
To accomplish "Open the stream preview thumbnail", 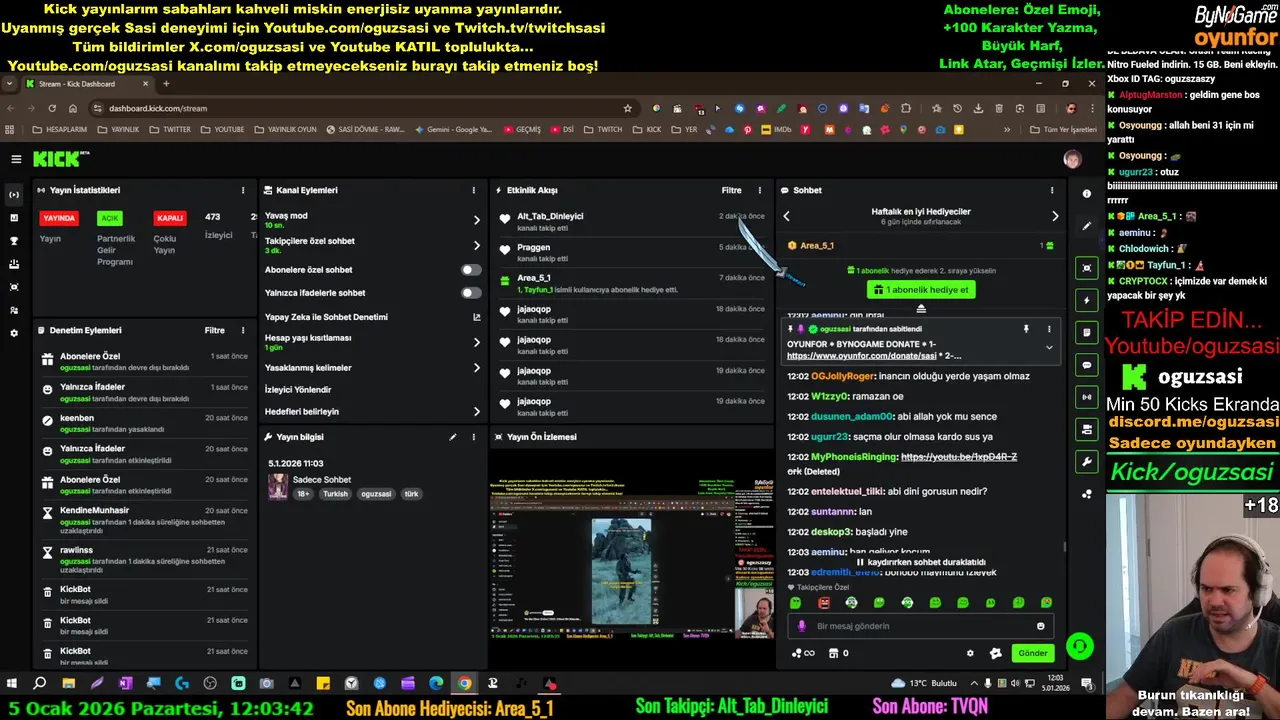I will click(x=631, y=558).
